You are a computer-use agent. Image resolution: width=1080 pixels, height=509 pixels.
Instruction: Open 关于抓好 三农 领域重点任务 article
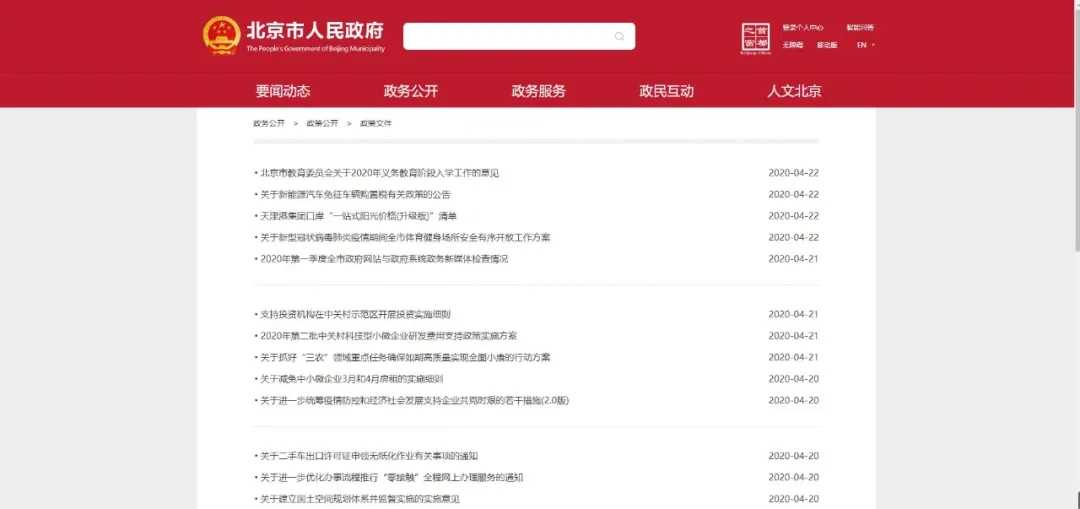[405, 357]
